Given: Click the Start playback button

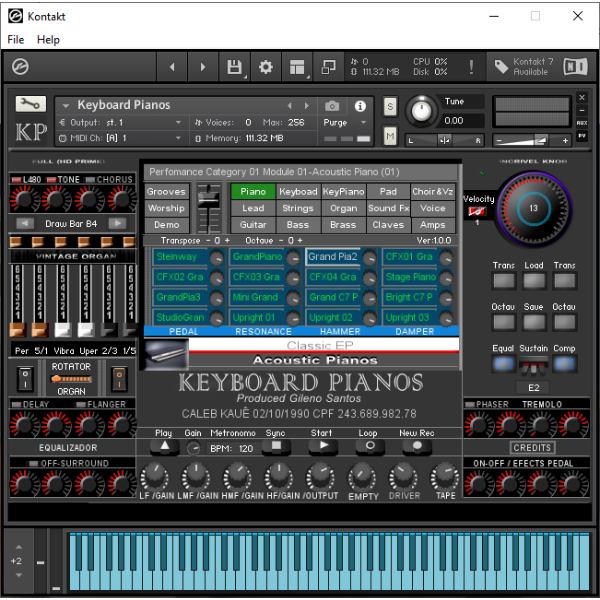Looking at the screenshot, I should point(323,446).
